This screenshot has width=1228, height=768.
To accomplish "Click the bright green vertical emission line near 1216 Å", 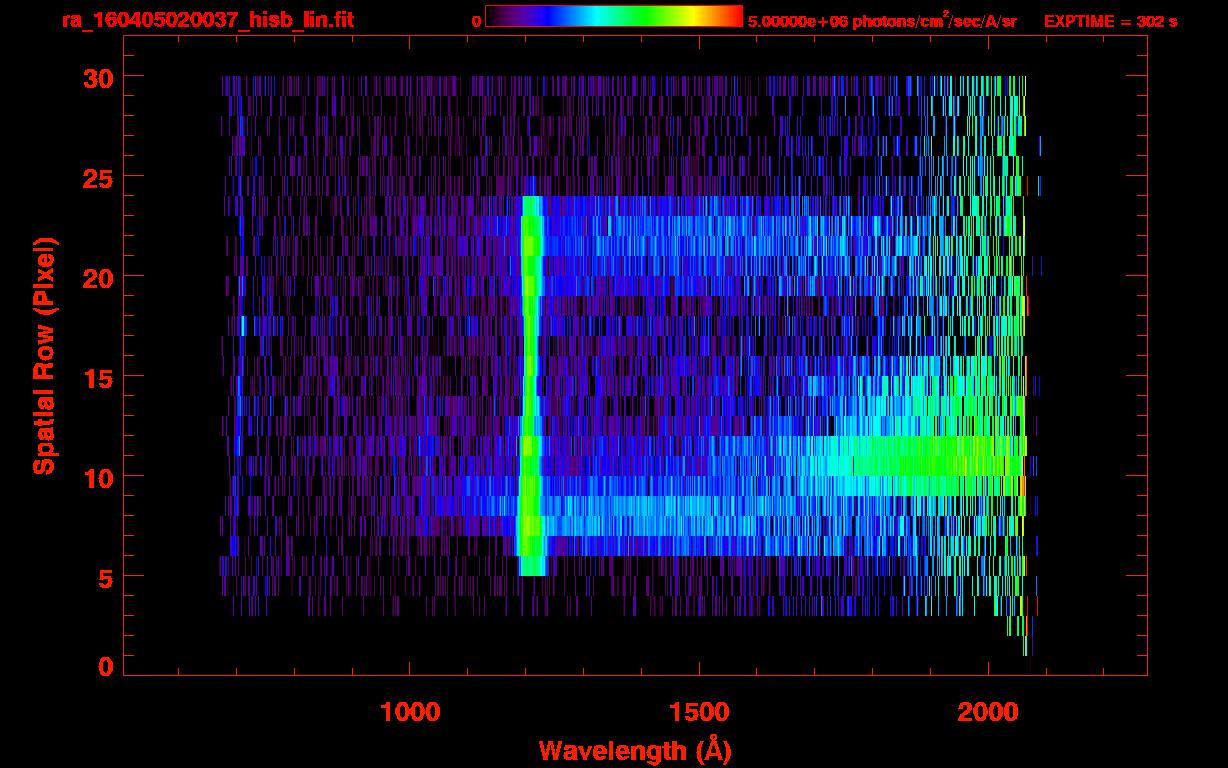I will [531, 385].
